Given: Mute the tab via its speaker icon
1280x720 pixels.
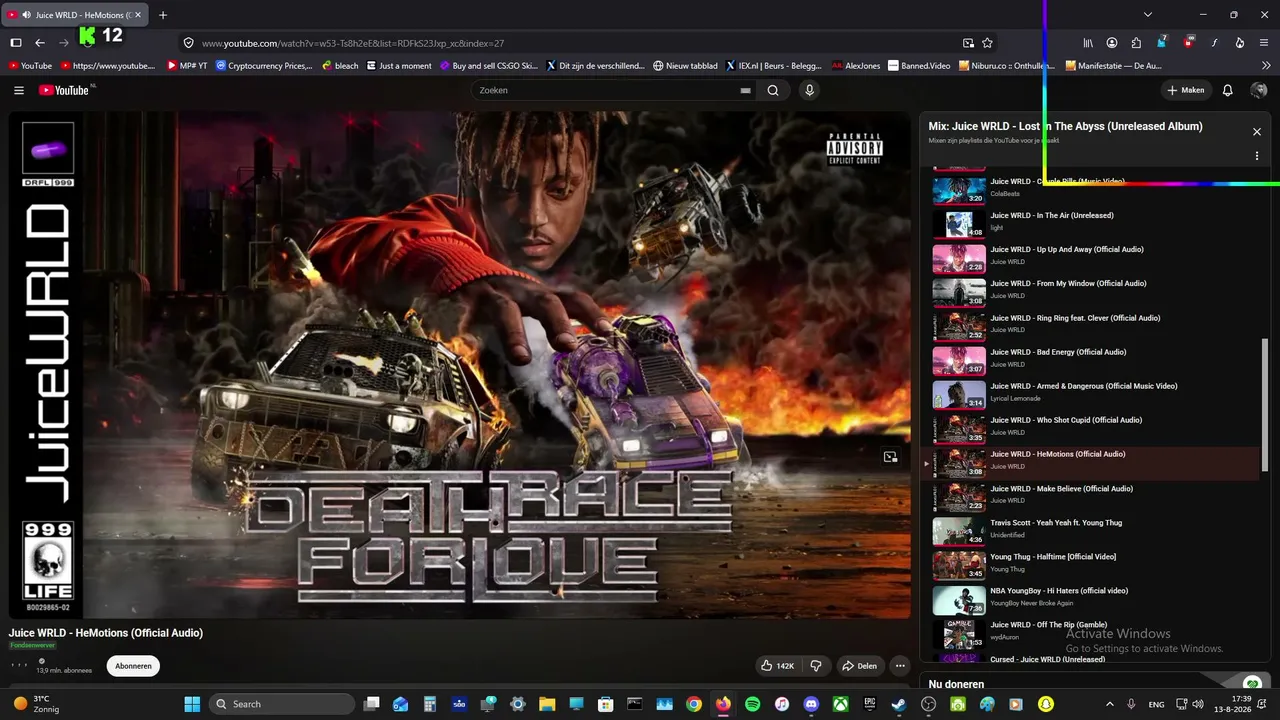Looking at the screenshot, I should 25,15.
